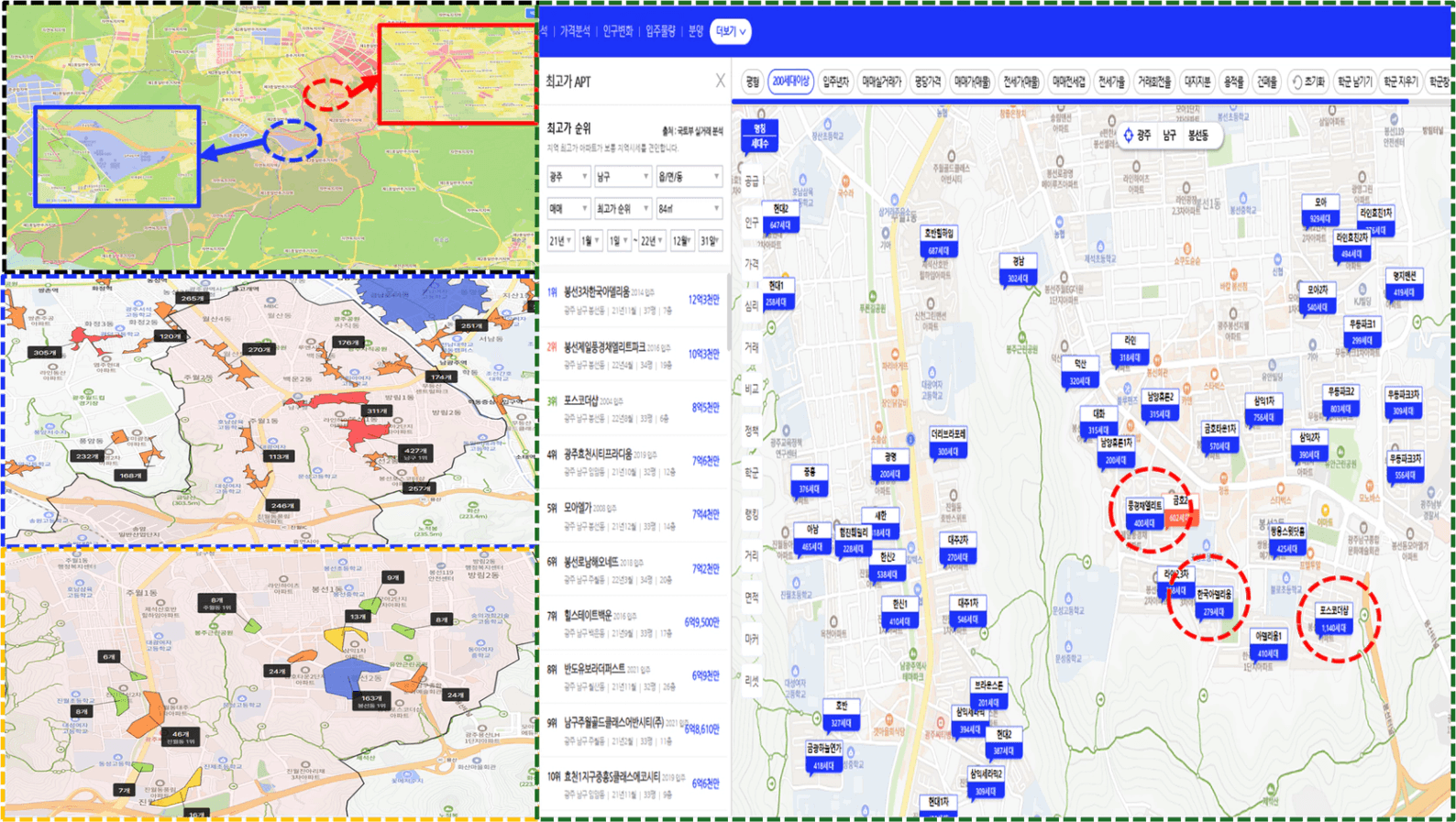Open the 모아 929세대 map pin
Viewport: 1456px width, 822px height.
click(1319, 211)
